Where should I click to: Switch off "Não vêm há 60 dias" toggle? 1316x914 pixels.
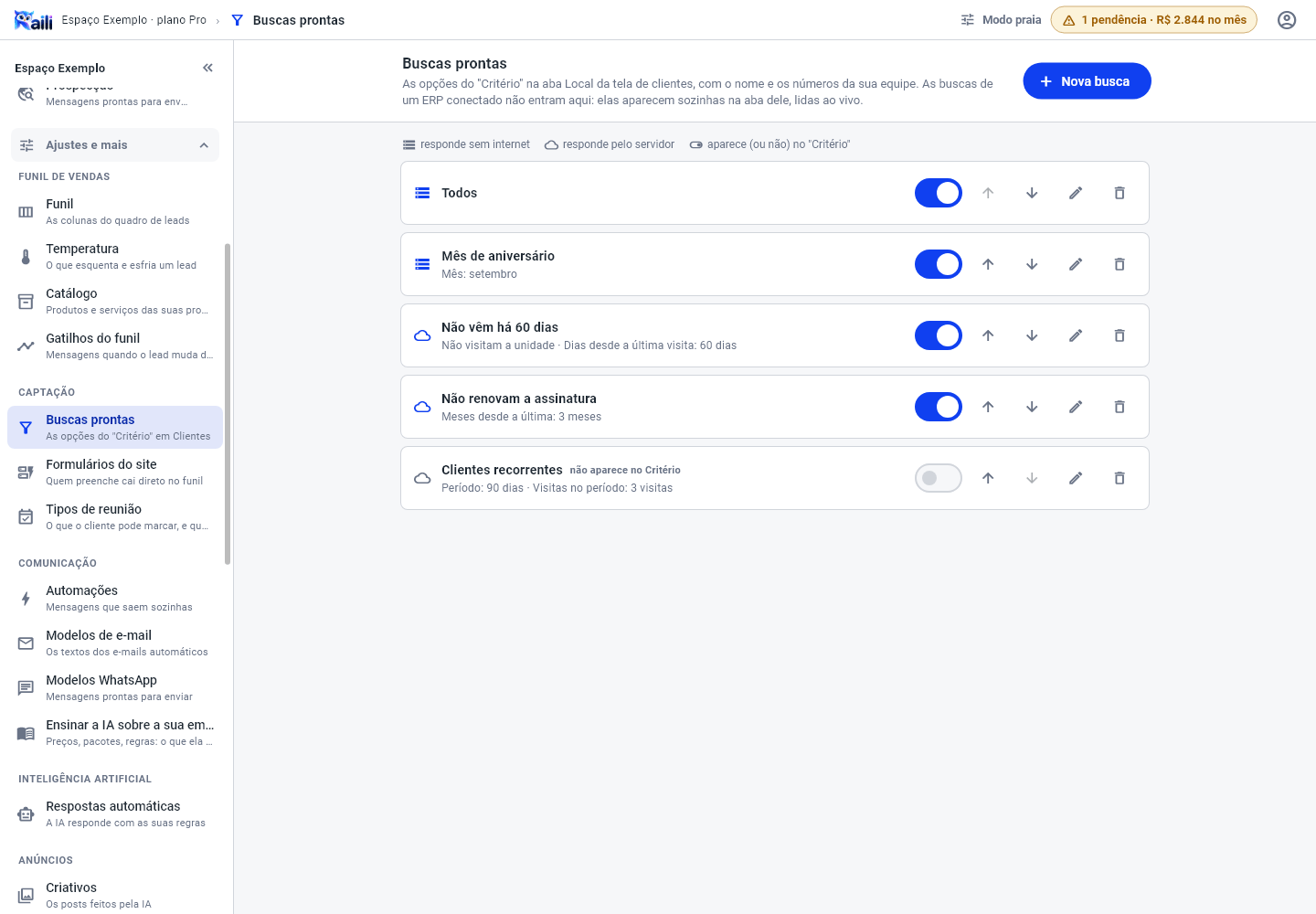939,335
